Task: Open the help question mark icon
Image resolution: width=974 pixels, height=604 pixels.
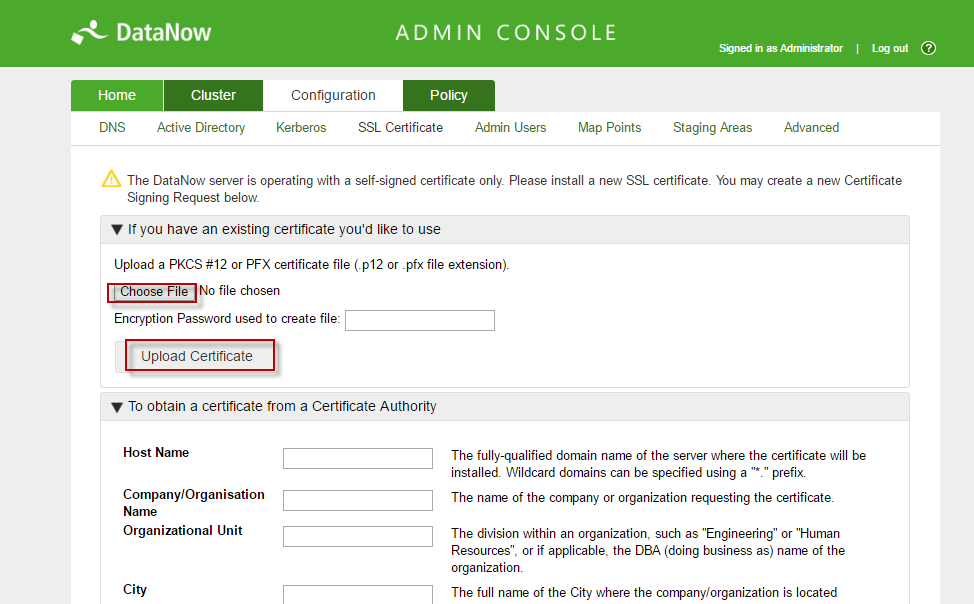Action: pos(928,48)
